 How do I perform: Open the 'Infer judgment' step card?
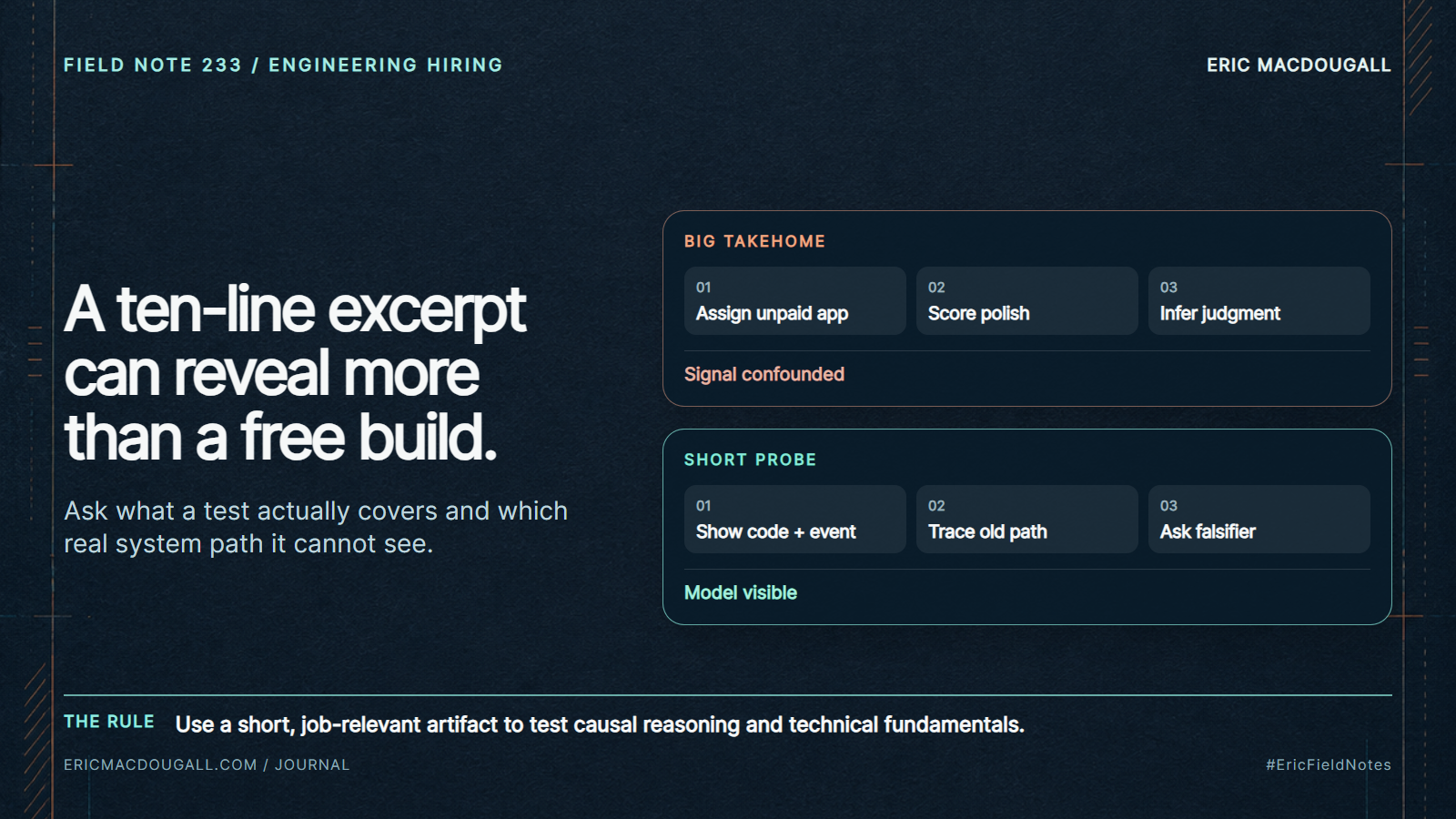[1259, 300]
